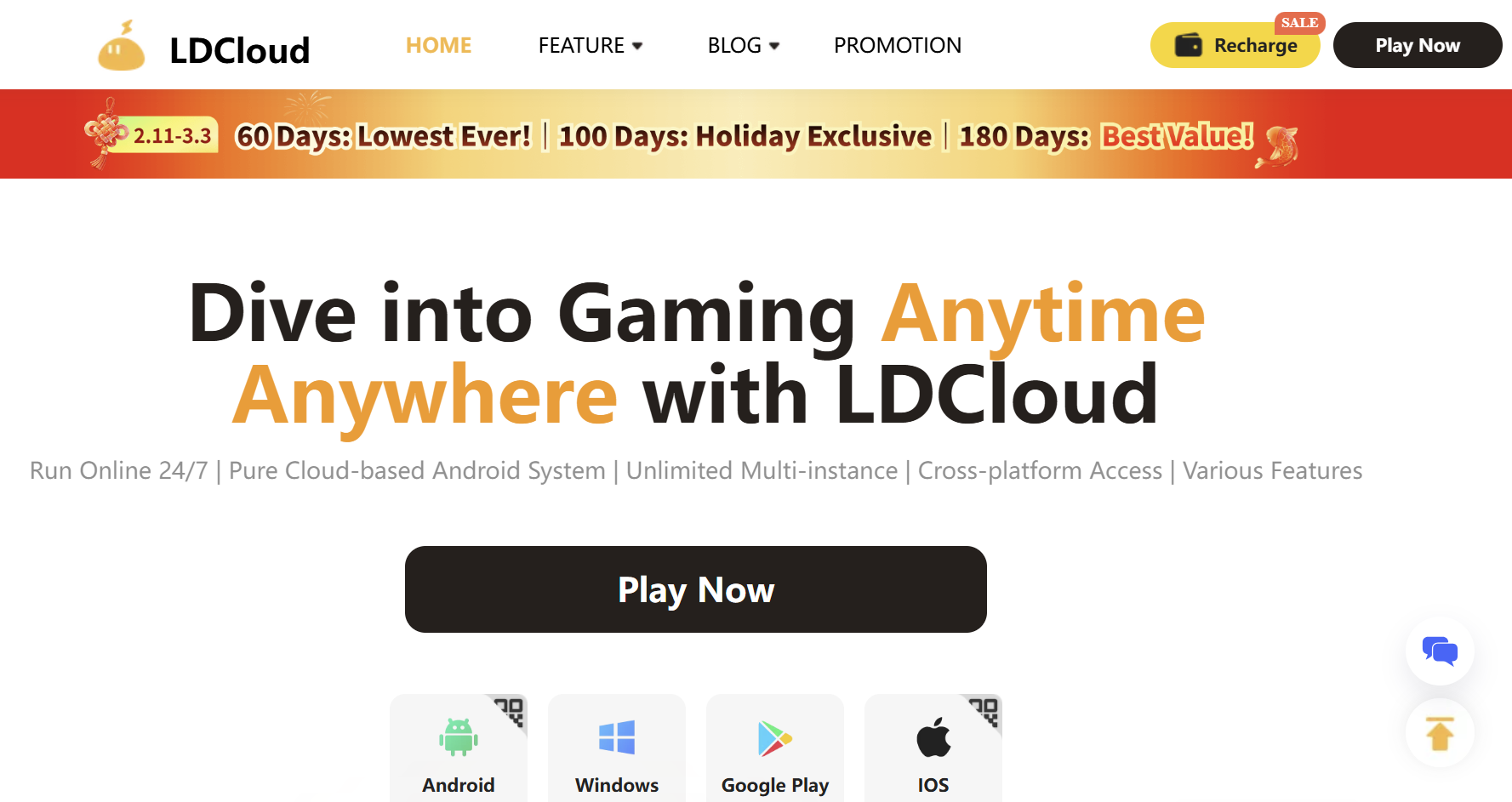The image size is (1512, 802).
Task: Click the large center Play Now button
Action: coord(696,589)
